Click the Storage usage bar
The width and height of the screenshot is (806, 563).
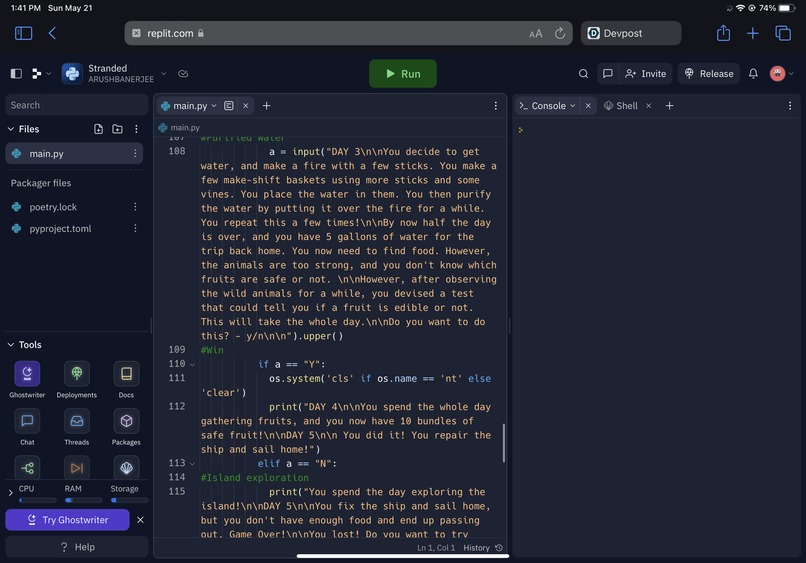click(x=129, y=500)
